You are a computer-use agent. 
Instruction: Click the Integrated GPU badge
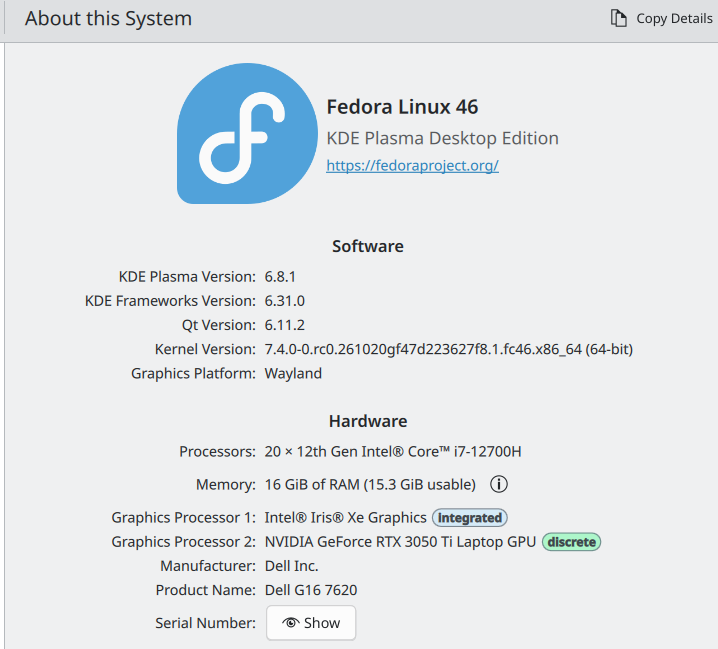point(469,518)
